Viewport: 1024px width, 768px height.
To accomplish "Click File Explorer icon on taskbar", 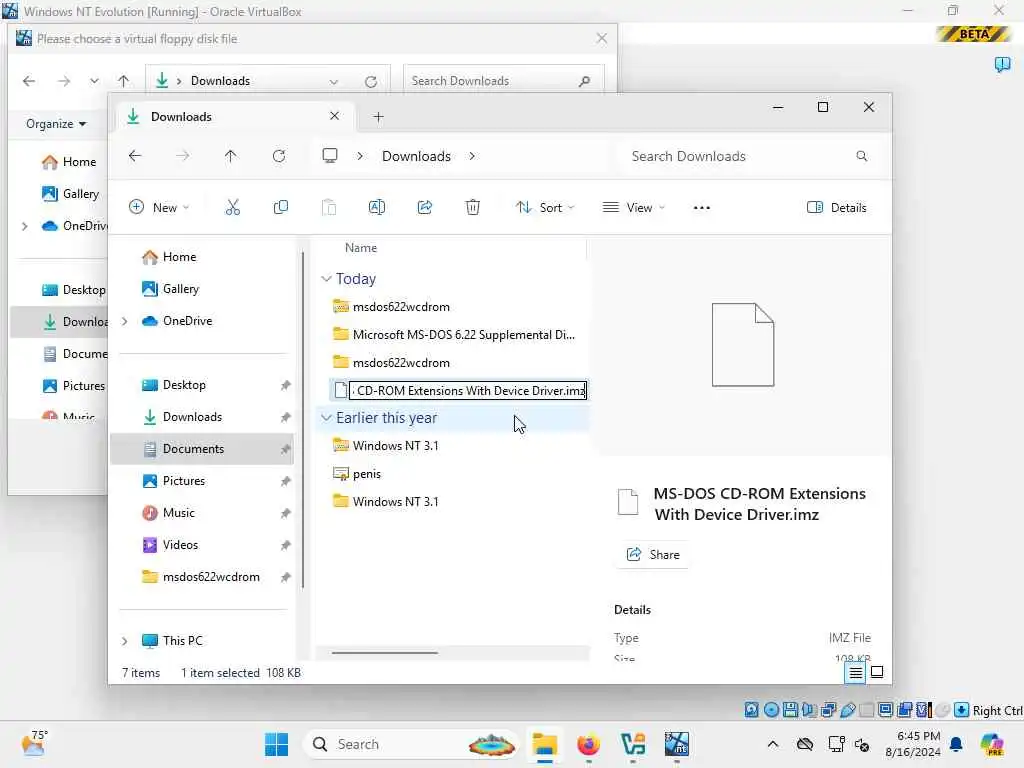I will click(x=544, y=744).
